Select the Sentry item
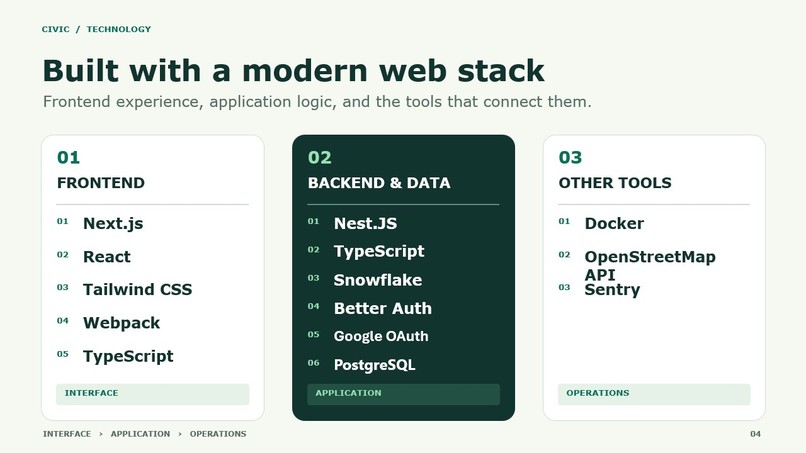Image resolution: width=806 pixels, height=453 pixels. pos(612,290)
